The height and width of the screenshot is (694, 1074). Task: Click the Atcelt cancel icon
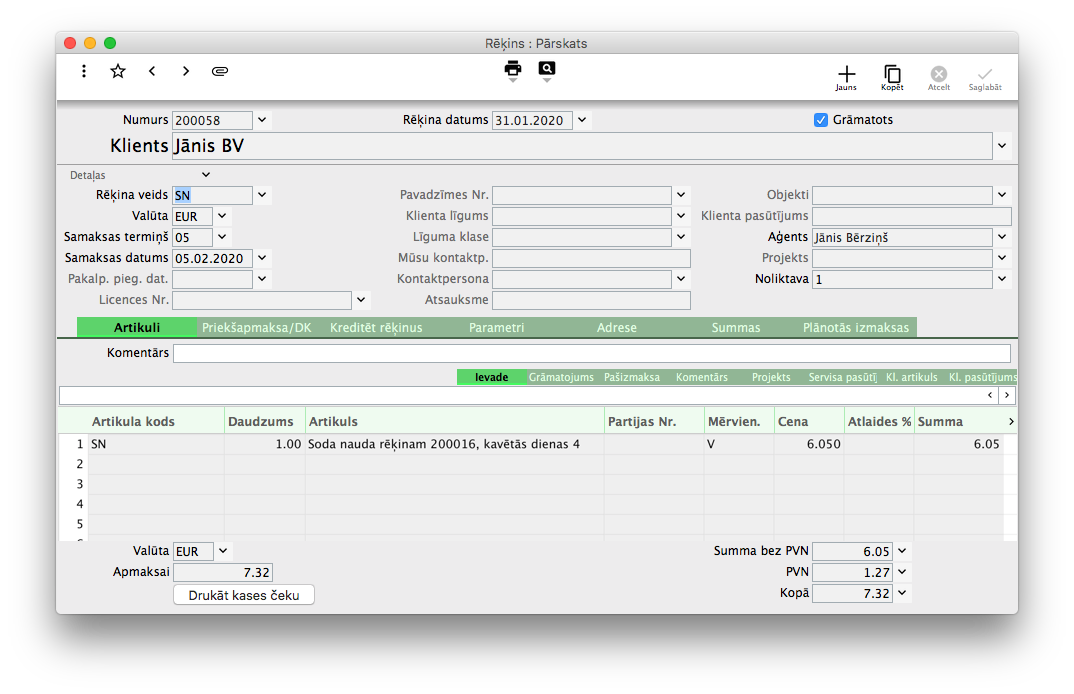(939, 77)
